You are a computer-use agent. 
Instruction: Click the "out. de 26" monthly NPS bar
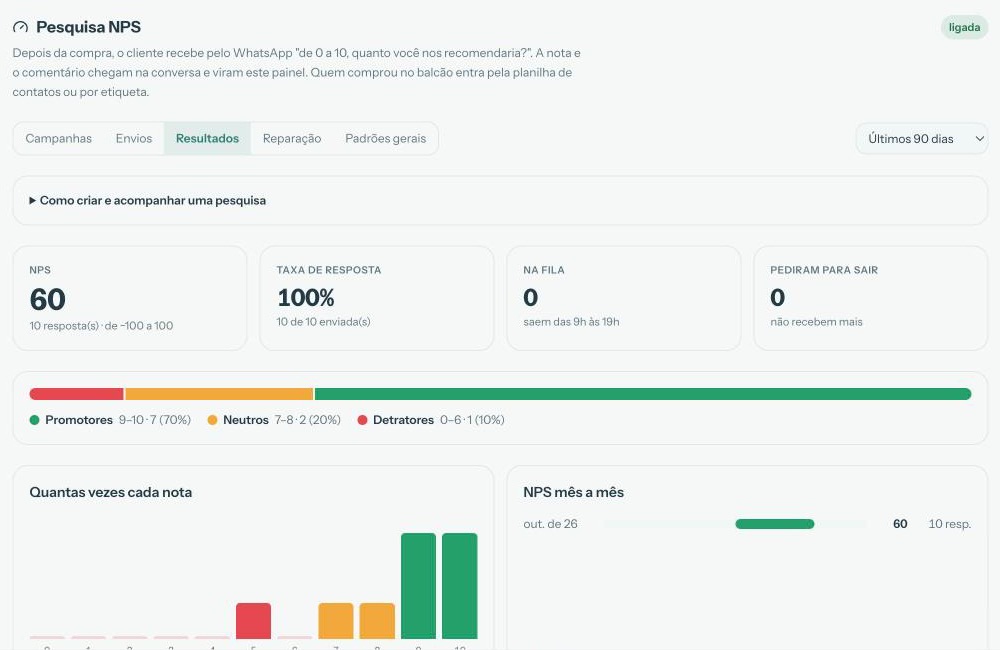pyautogui.click(x=775, y=524)
